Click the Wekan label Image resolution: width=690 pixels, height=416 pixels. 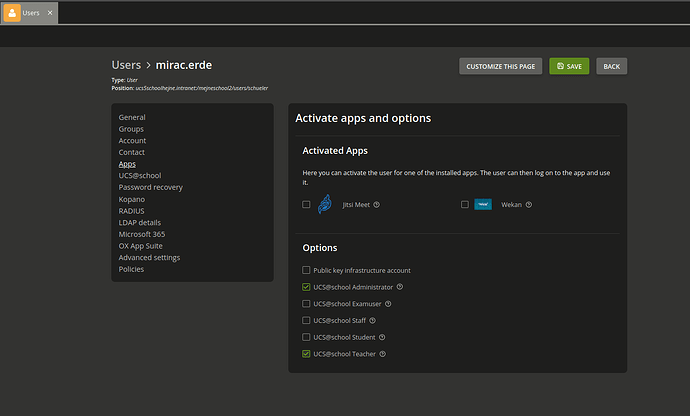click(x=511, y=205)
